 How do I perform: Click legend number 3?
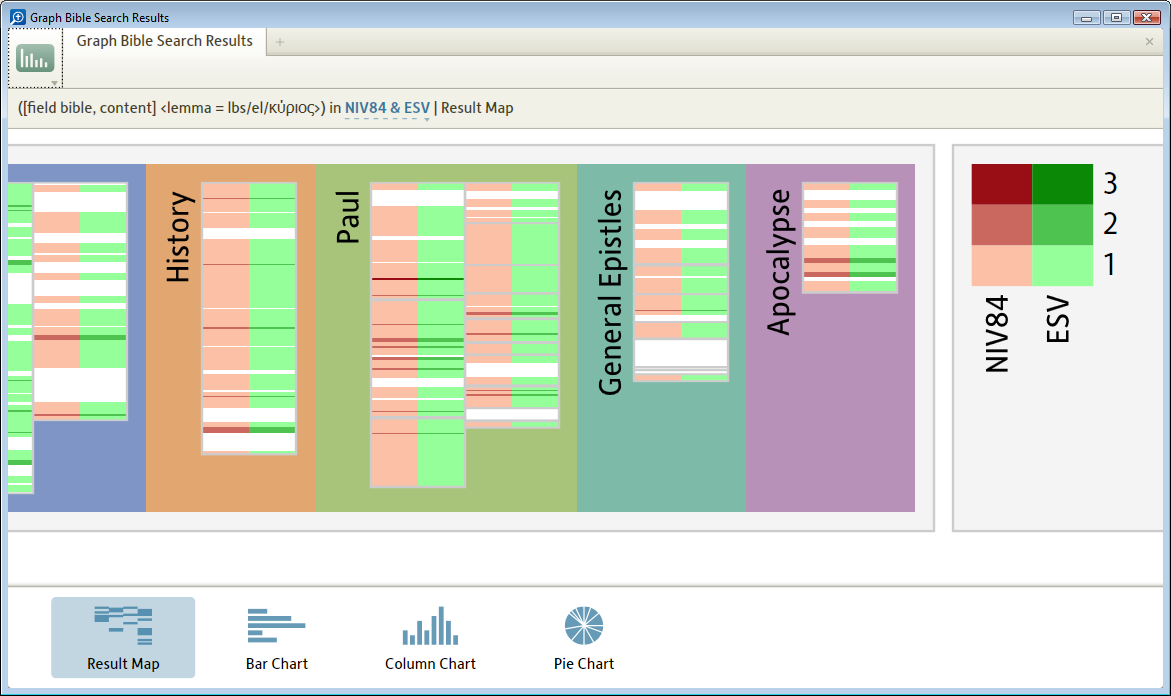(1110, 183)
